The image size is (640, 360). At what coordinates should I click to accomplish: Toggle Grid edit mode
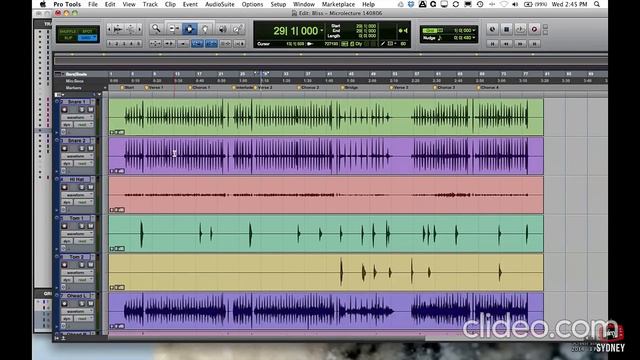click(88, 38)
